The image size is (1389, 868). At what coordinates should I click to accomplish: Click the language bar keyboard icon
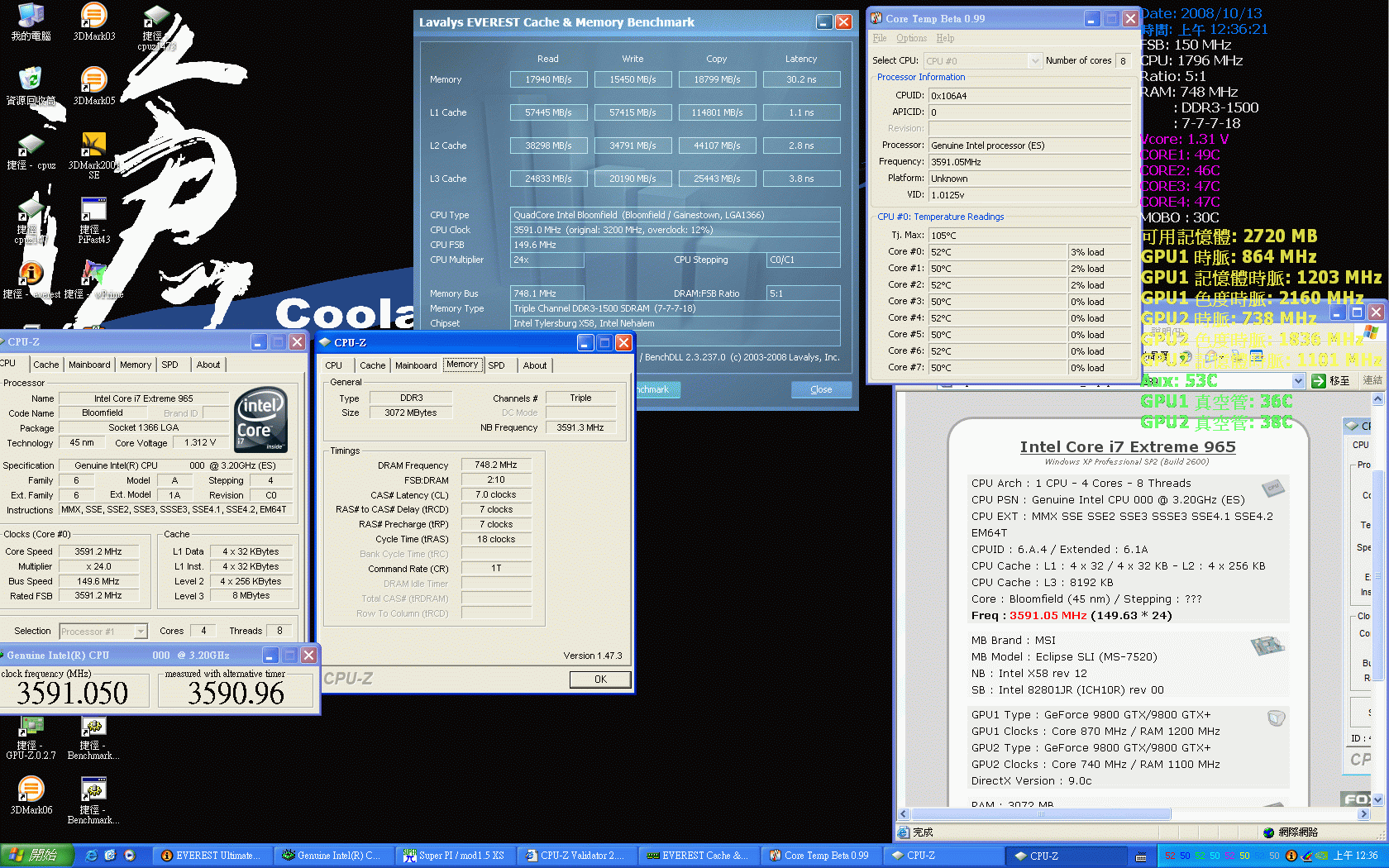[1141, 856]
